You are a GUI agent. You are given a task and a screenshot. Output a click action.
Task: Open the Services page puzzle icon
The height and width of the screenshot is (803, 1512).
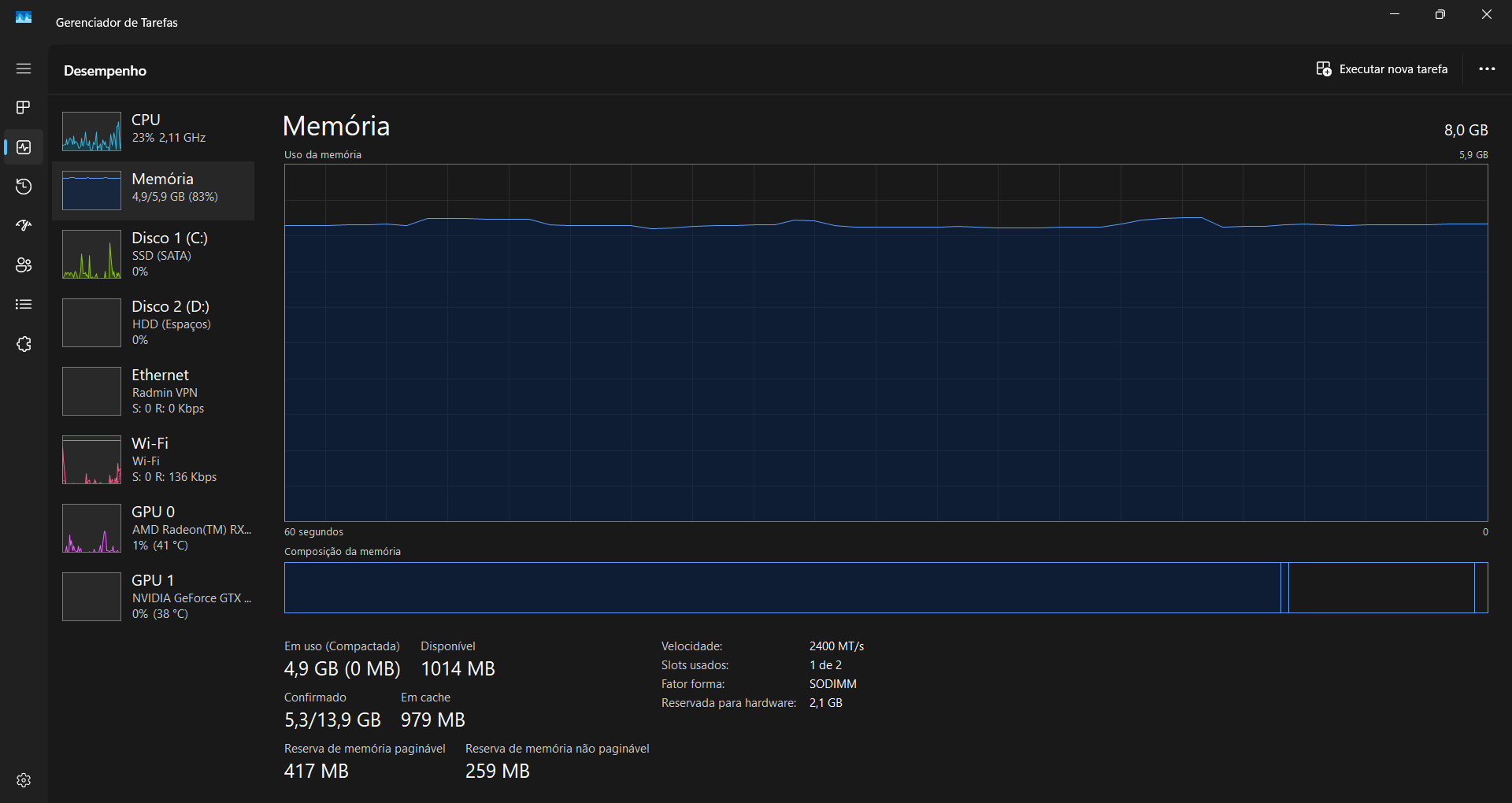point(24,344)
